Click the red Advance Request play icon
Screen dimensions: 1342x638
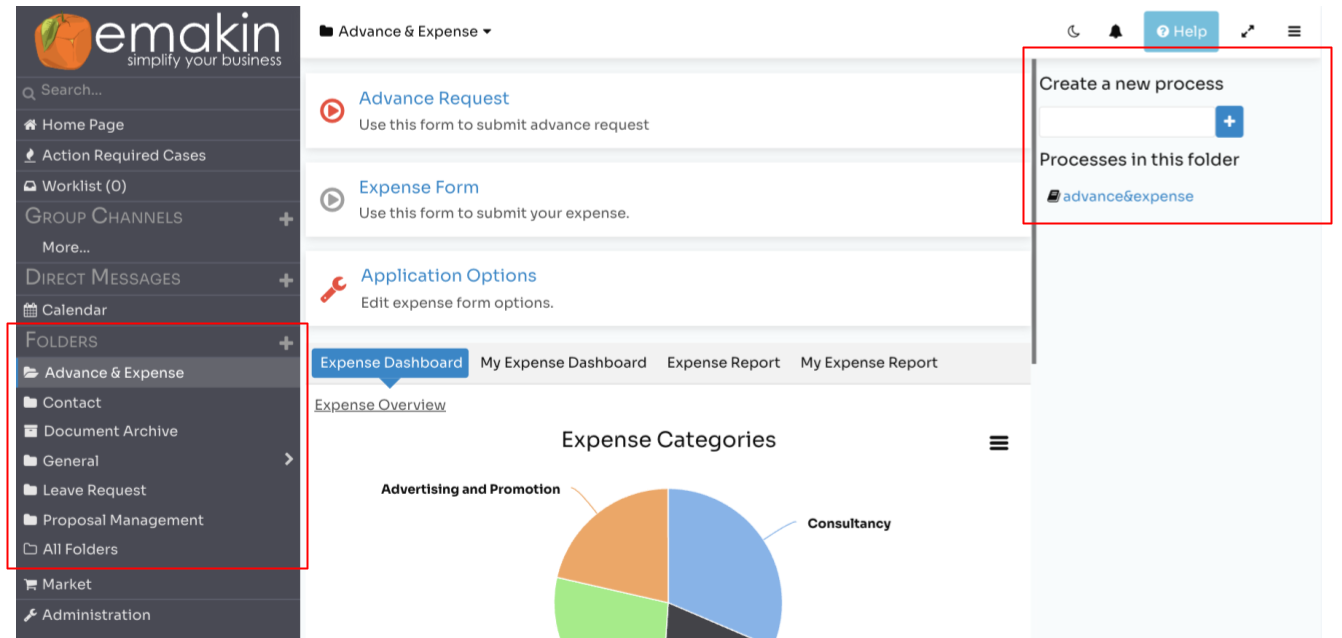tap(332, 110)
